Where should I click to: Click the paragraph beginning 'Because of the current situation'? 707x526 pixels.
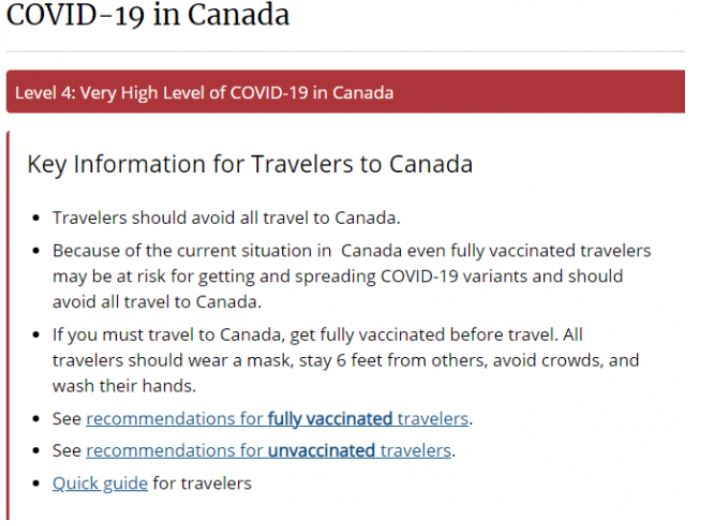click(350, 274)
